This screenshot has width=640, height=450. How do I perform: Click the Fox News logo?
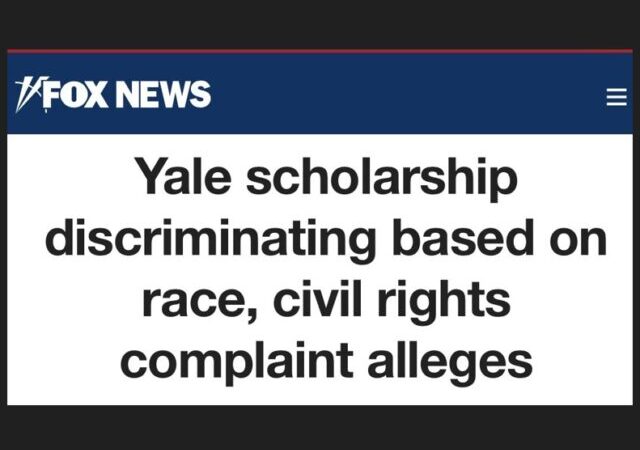pos(113,94)
